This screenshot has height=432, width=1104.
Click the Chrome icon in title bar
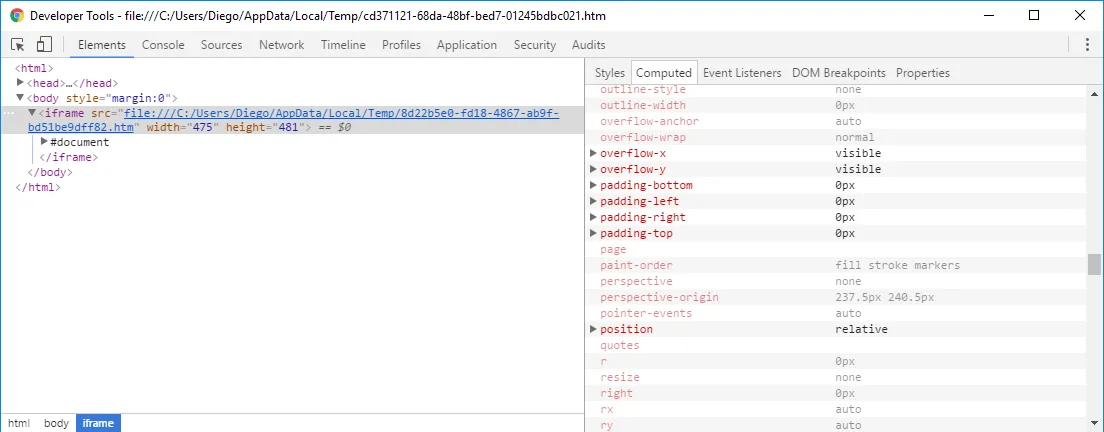click(x=17, y=16)
